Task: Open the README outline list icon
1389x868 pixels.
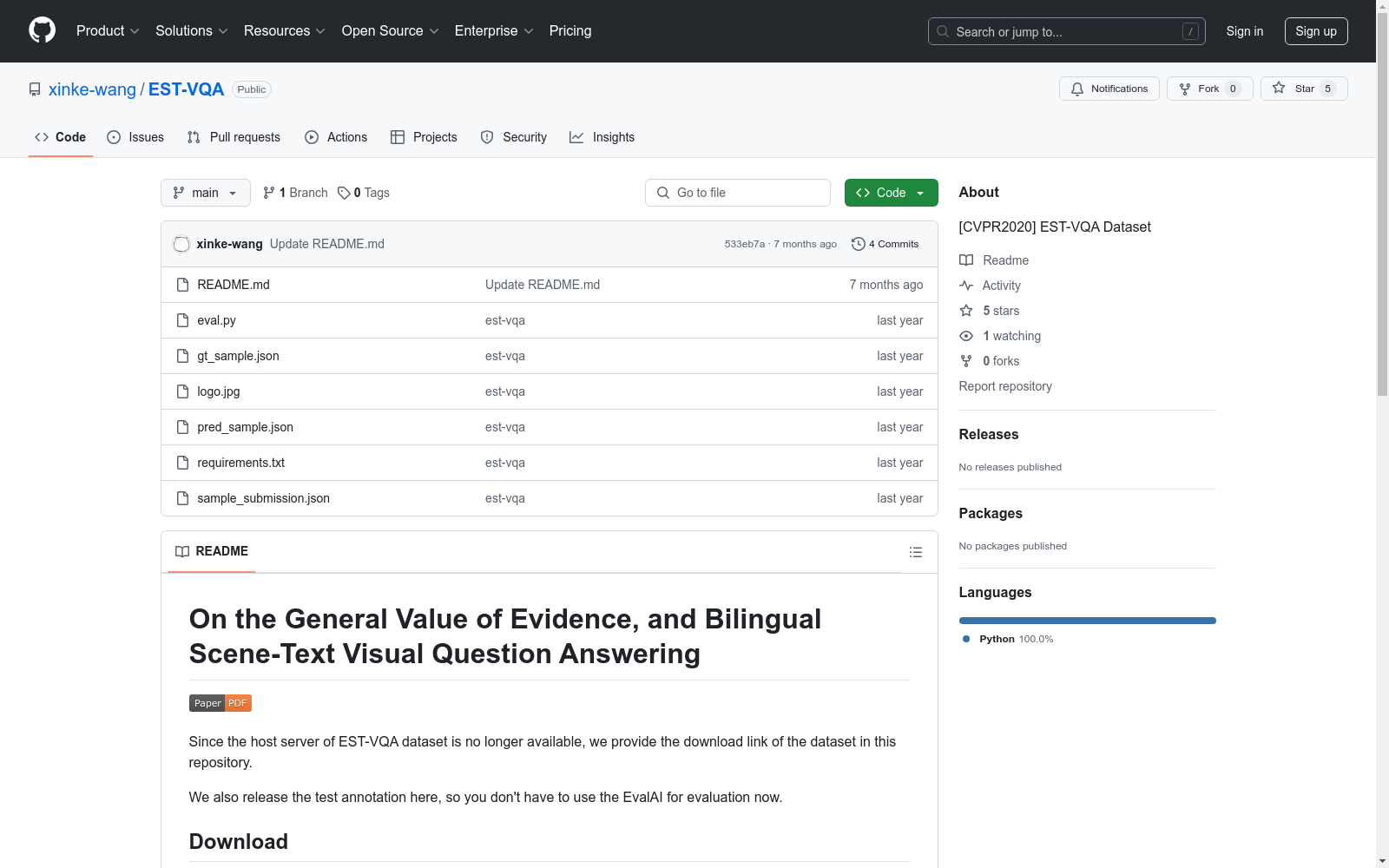Action: pyautogui.click(x=915, y=552)
